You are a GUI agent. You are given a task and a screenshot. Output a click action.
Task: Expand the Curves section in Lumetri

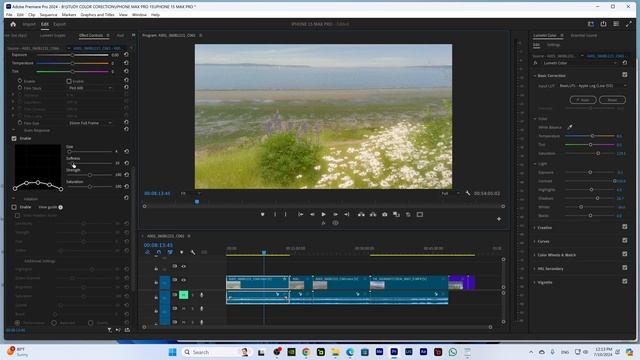[535, 241]
